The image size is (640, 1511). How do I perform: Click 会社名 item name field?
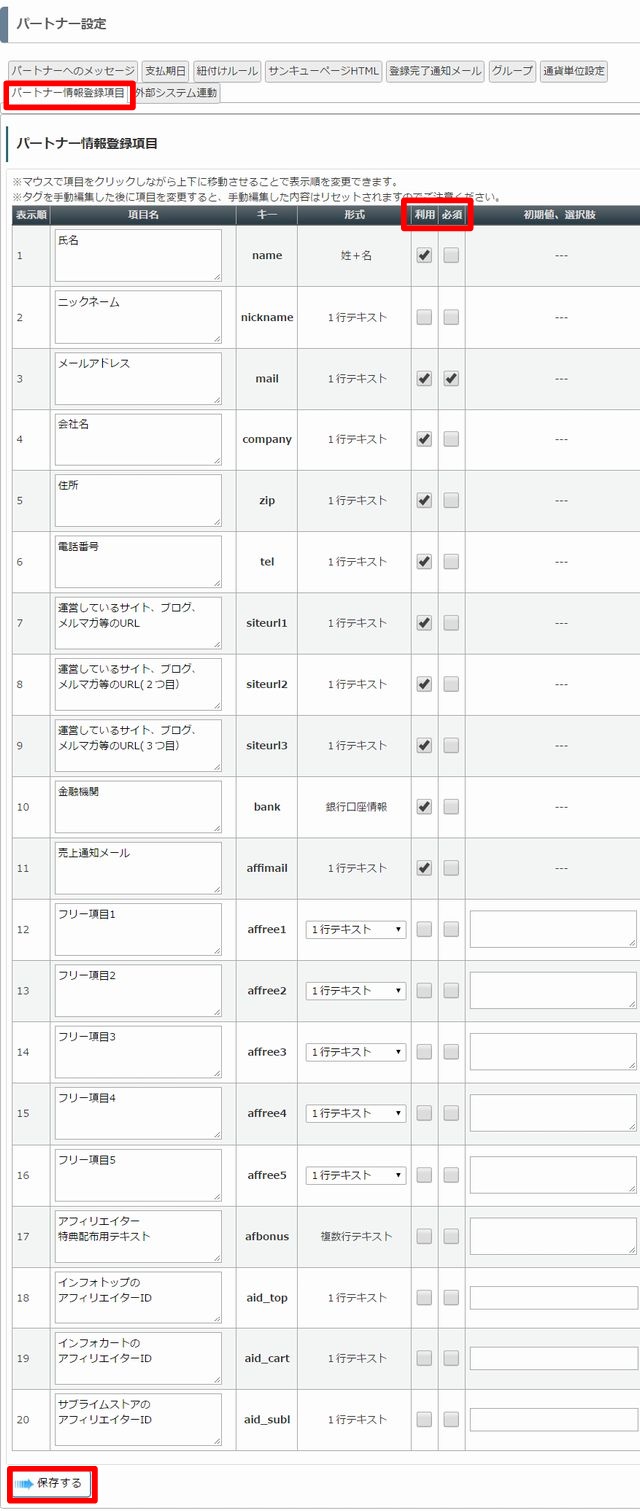(138, 439)
